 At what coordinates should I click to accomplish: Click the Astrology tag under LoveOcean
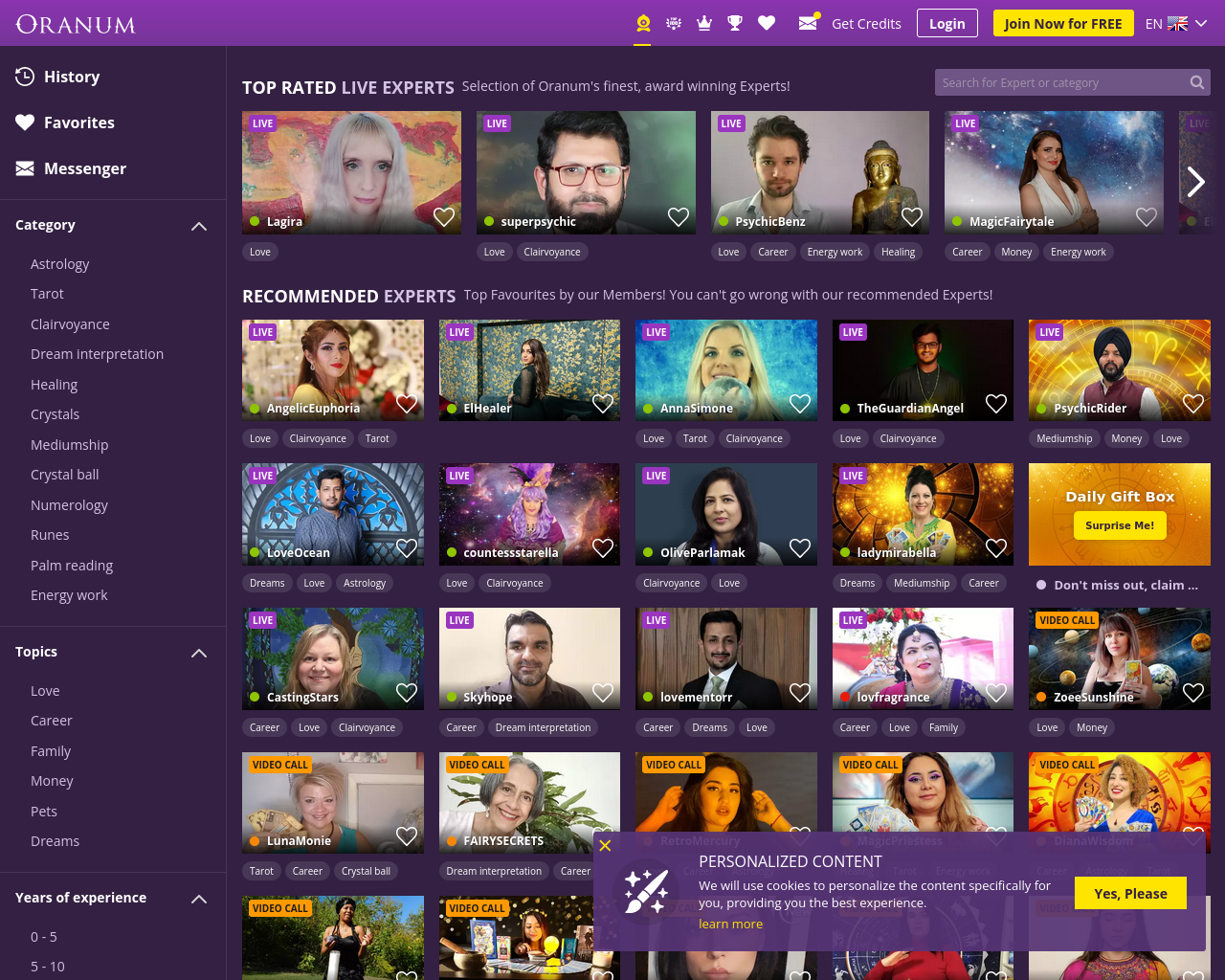pyautogui.click(x=365, y=583)
